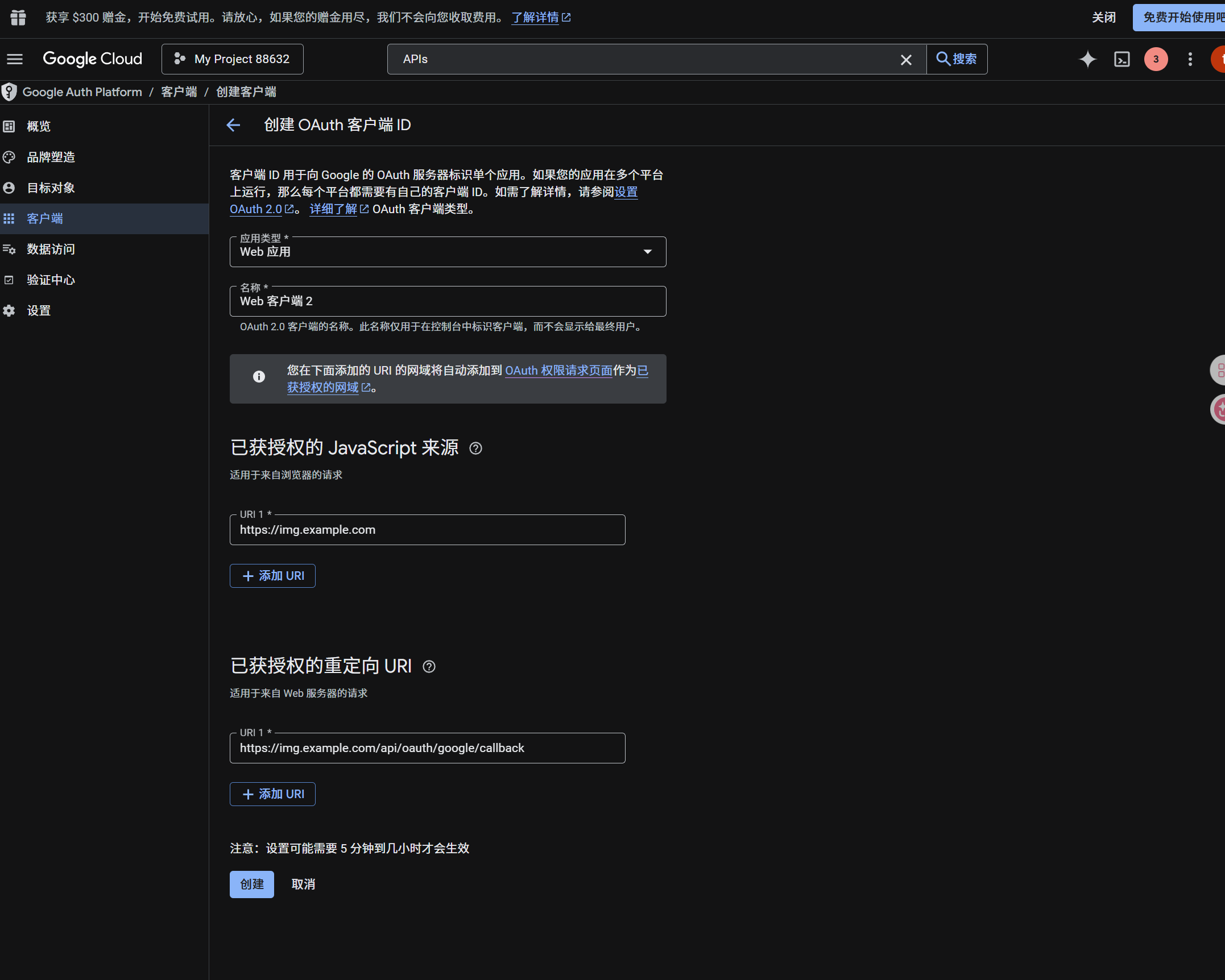Open the 了解详情 link in banner
The image size is (1225, 980).
point(541,18)
